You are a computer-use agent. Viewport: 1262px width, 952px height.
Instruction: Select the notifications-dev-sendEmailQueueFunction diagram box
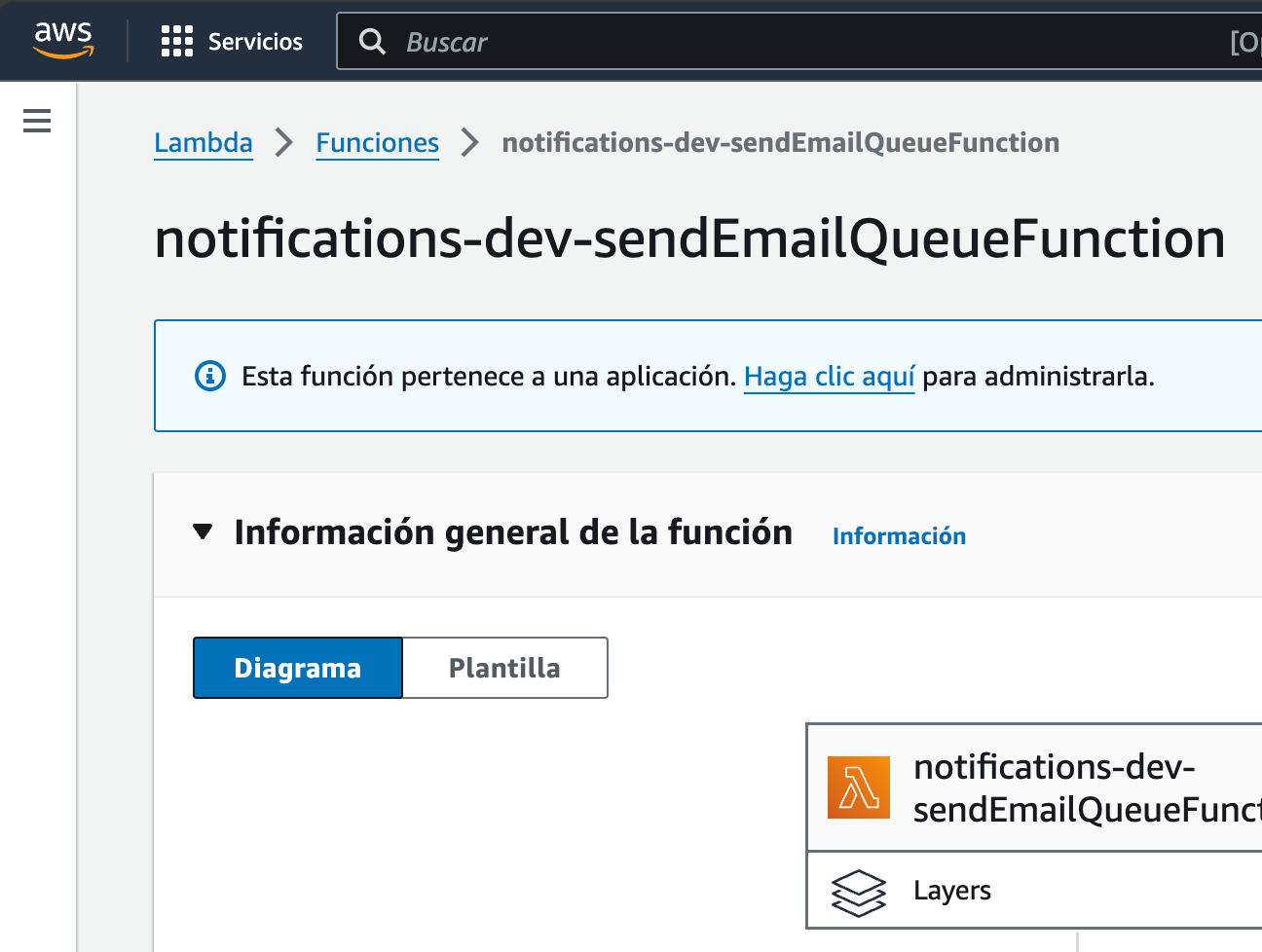[1034, 787]
